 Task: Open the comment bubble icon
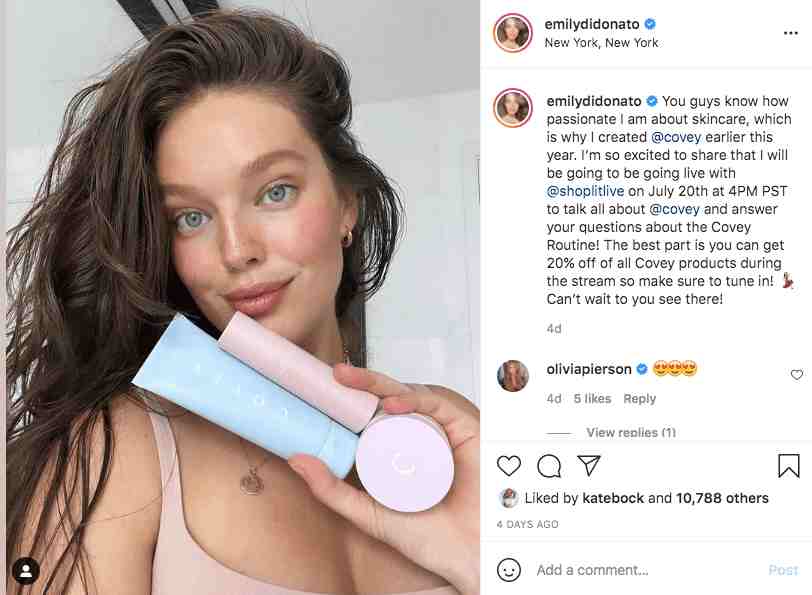(549, 466)
